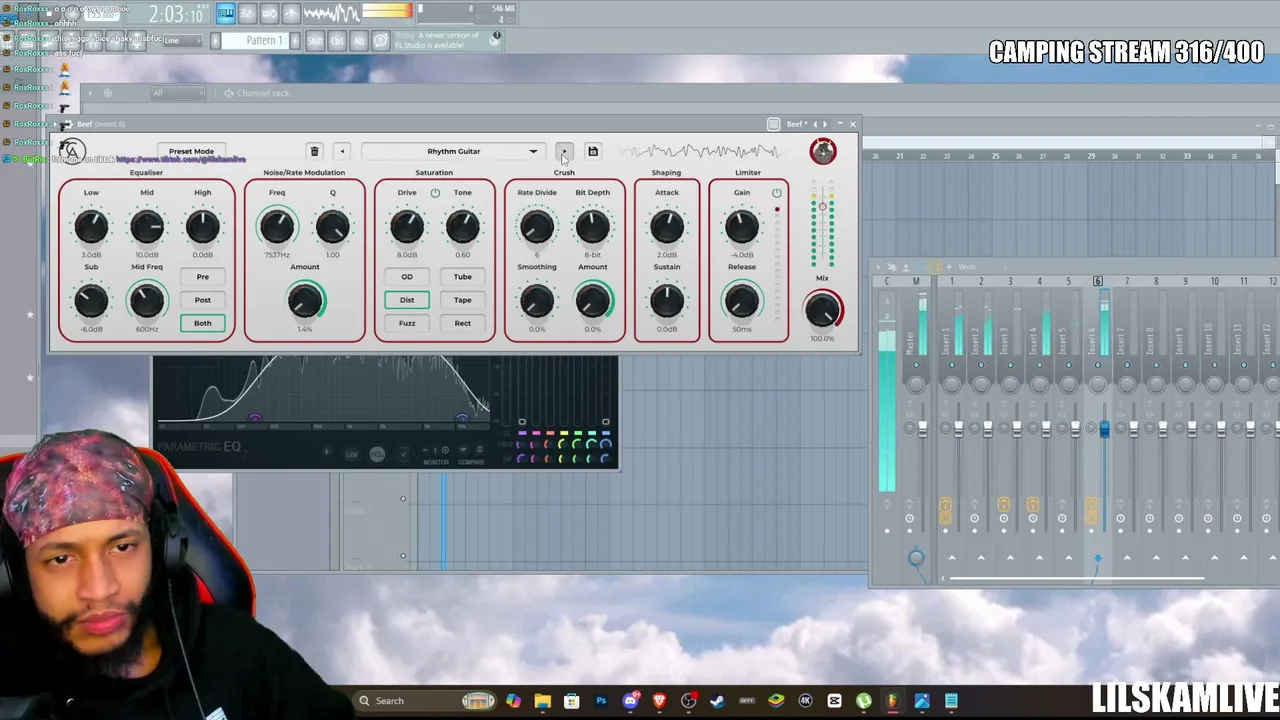Click the Equaliser High knob

pos(202,227)
